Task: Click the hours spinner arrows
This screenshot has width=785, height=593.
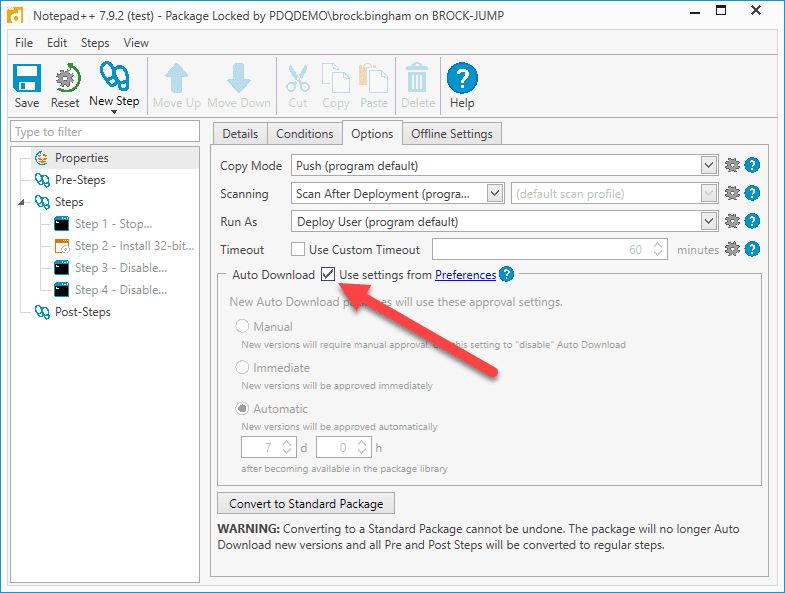Action: (x=362, y=447)
